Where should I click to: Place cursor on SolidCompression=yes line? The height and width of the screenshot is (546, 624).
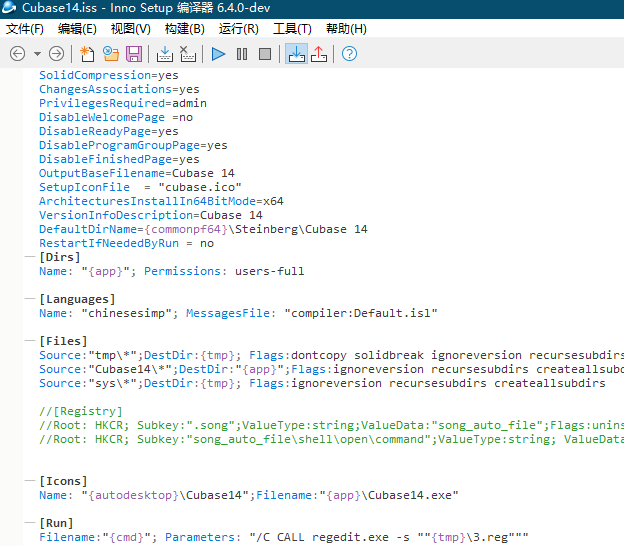109,75
